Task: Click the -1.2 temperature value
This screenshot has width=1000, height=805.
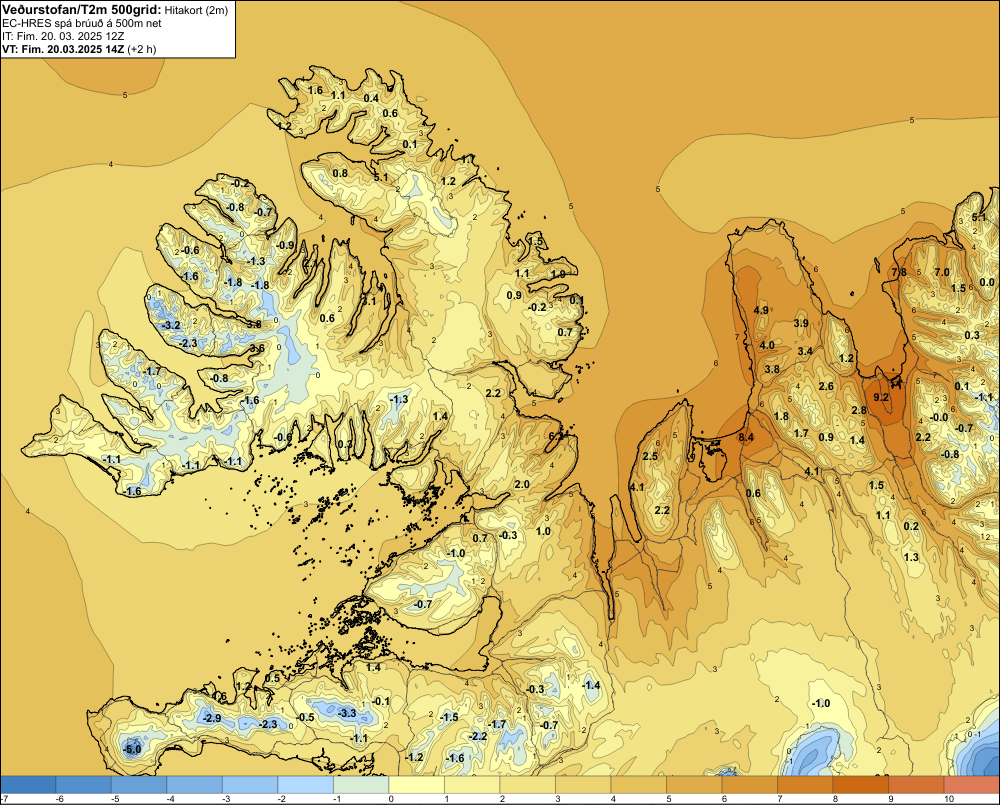Action: (415, 757)
